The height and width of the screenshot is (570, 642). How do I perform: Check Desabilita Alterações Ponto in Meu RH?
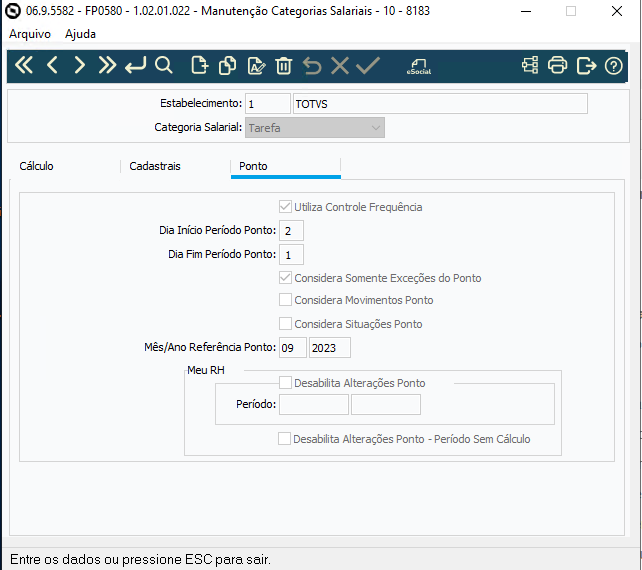click(285, 383)
